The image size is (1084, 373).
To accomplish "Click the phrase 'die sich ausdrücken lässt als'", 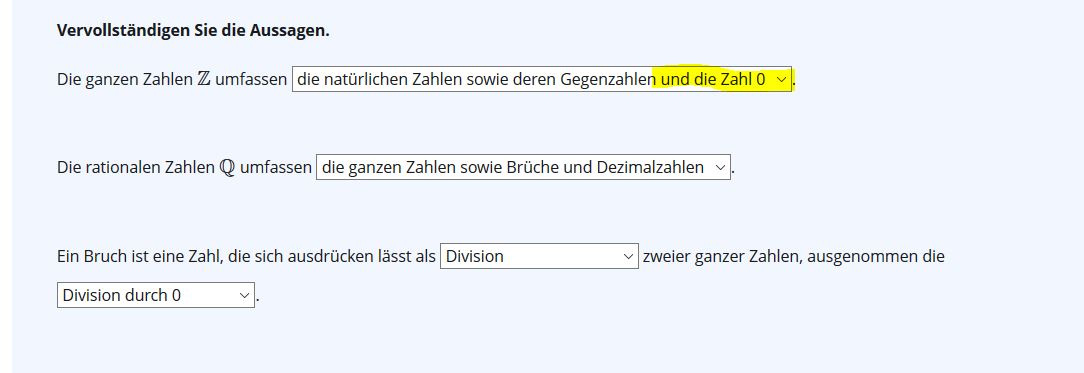I will (x=331, y=257).
